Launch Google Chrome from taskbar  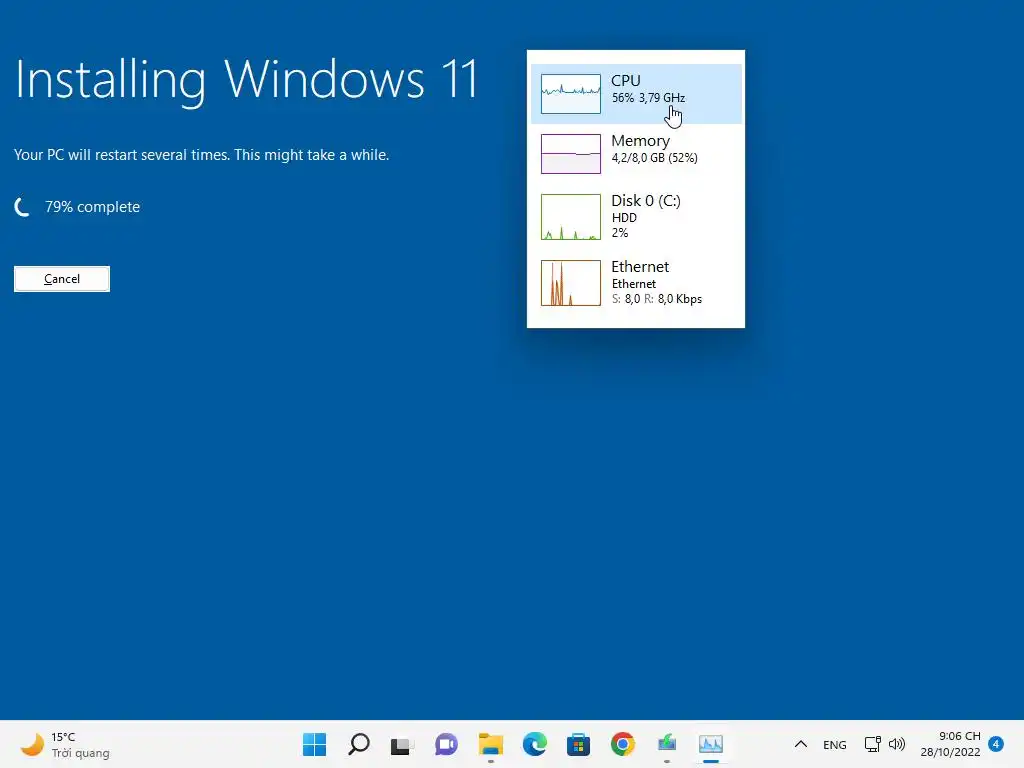pyautogui.click(x=623, y=744)
